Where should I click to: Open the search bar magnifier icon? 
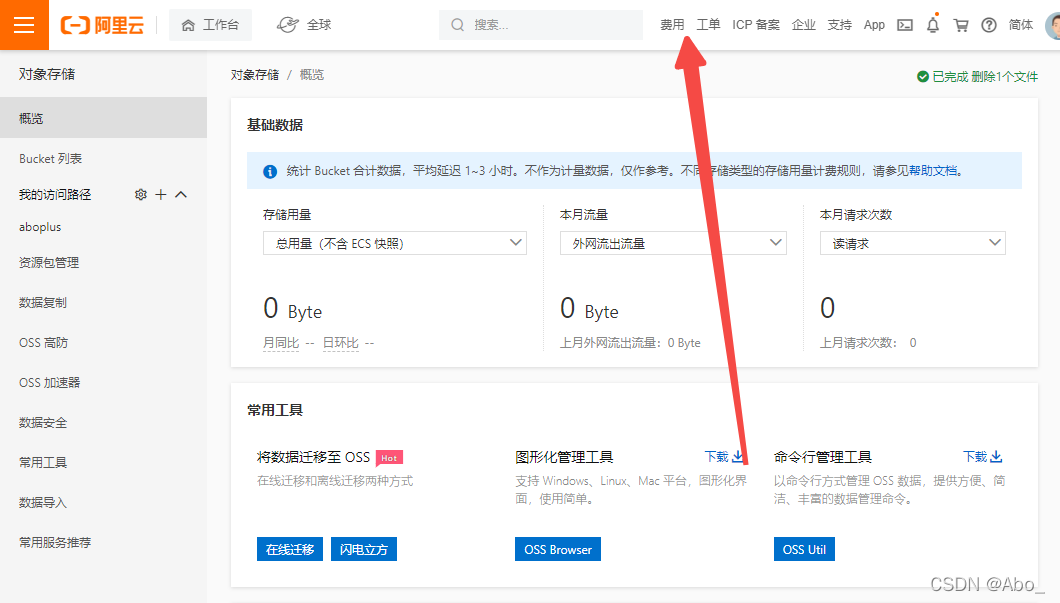tap(457, 24)
